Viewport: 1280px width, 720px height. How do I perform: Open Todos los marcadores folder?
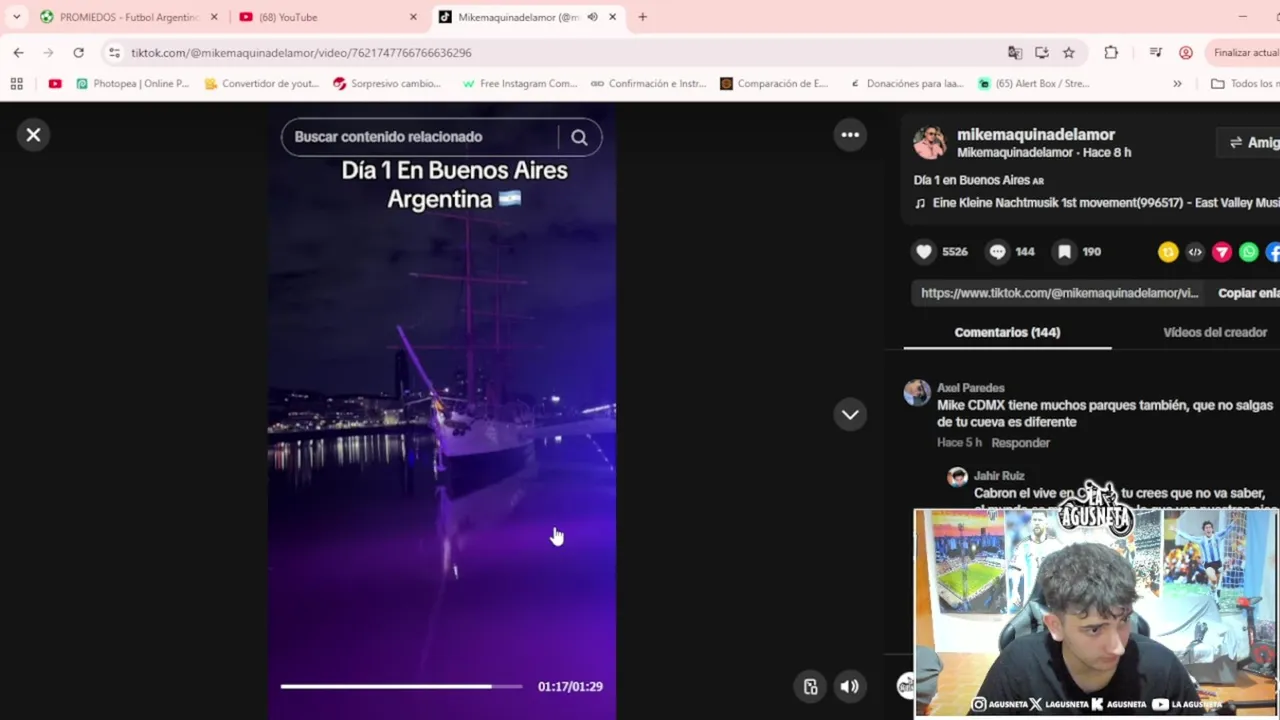coord(1244,84)
